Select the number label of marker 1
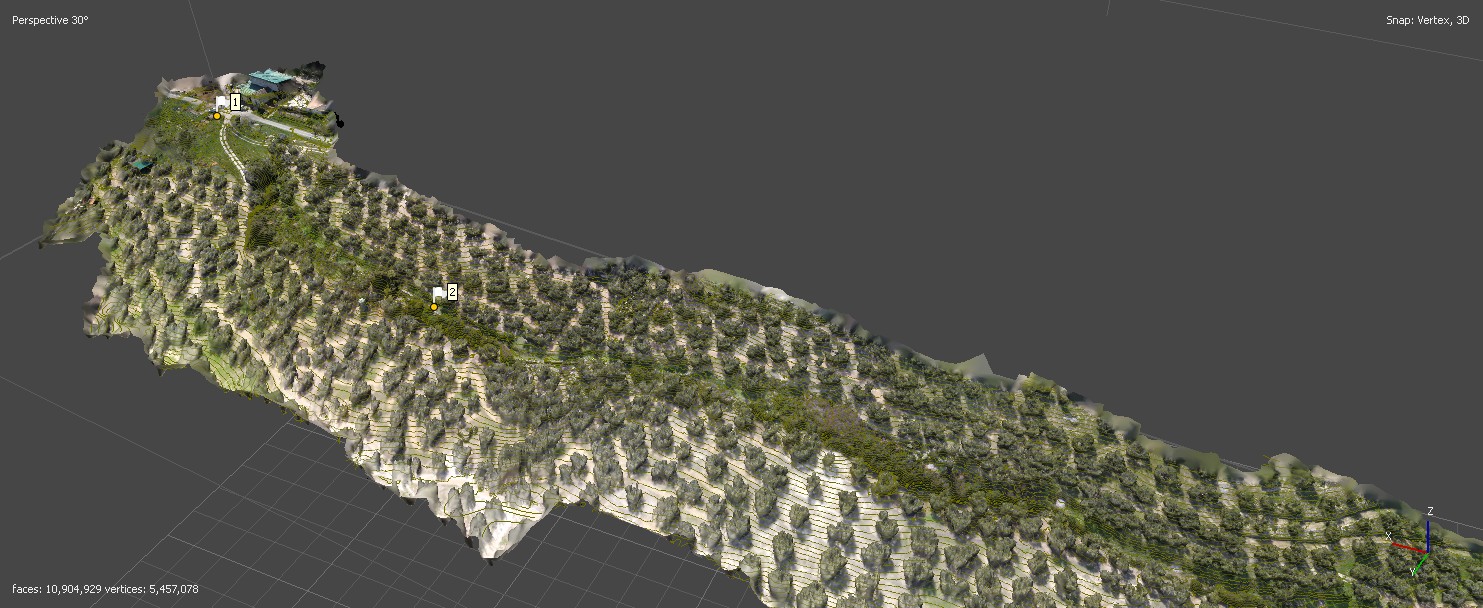 [x=236, y=102]
